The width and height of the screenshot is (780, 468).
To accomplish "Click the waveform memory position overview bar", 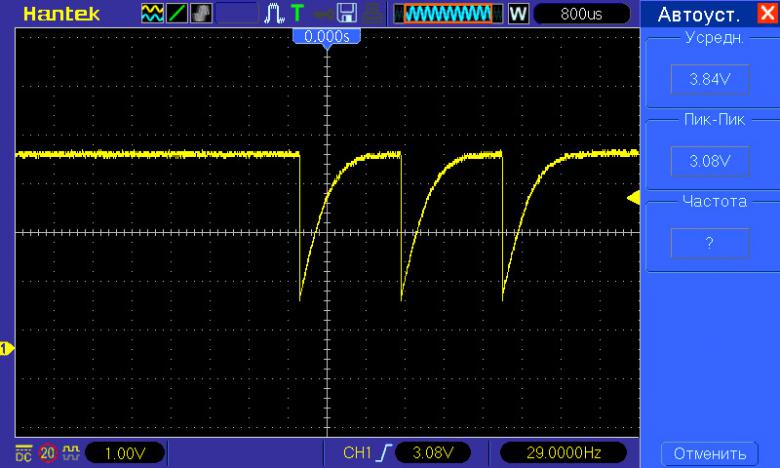I will click(448, 13).
